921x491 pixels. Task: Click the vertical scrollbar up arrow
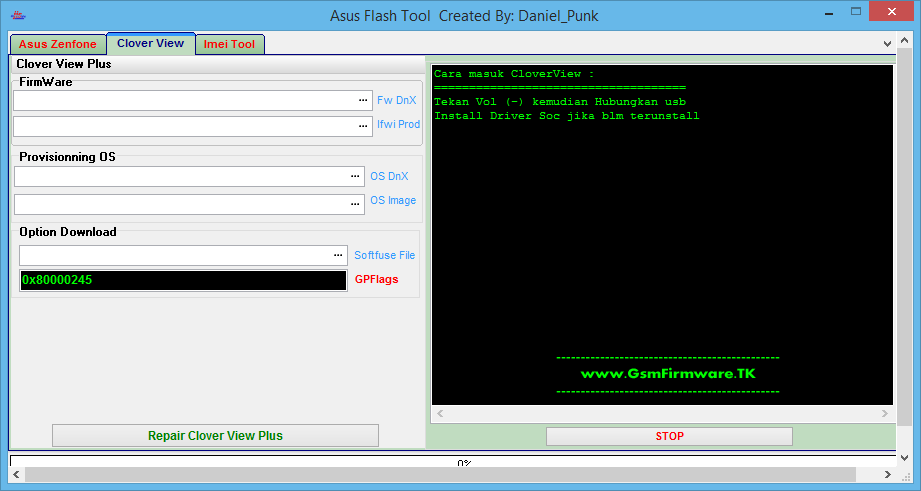905,42
